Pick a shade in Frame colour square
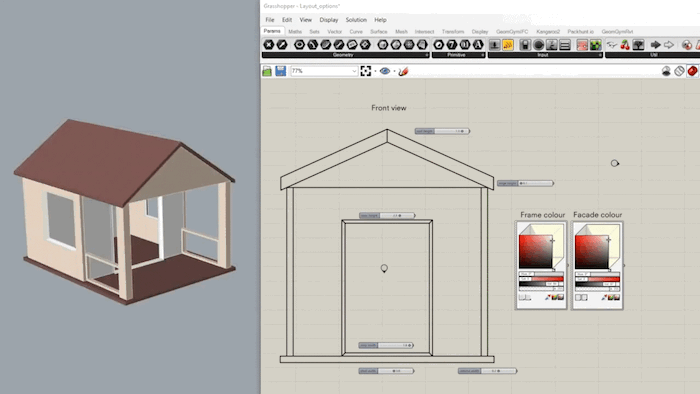This screenshot has height=394, width=700. [535, 251]
